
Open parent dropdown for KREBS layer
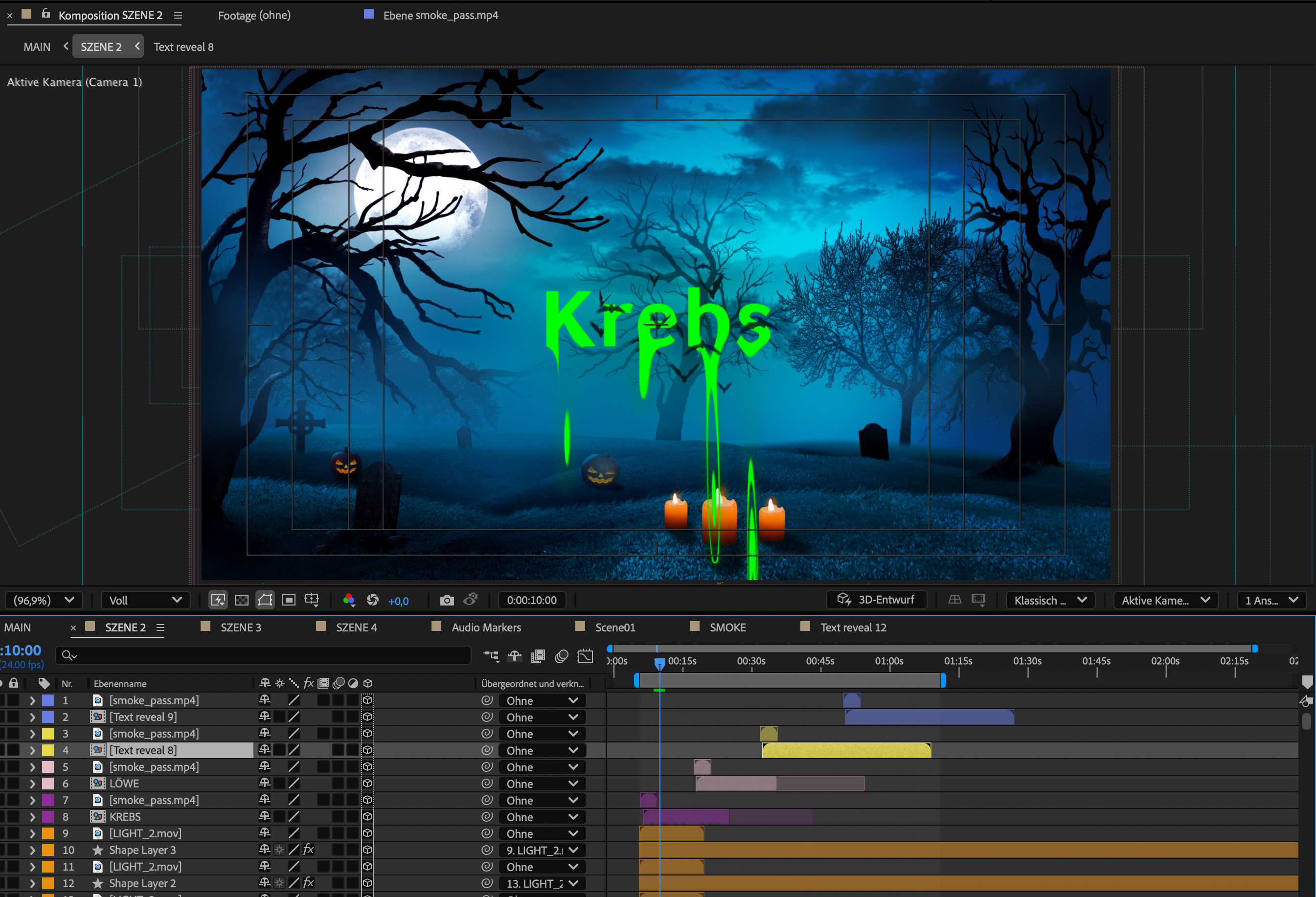click(542, 817)
